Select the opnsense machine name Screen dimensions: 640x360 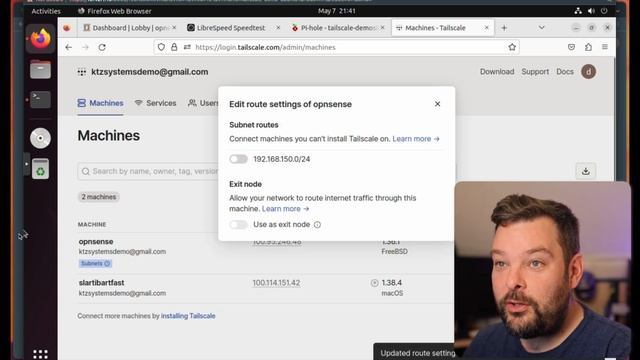96,242
